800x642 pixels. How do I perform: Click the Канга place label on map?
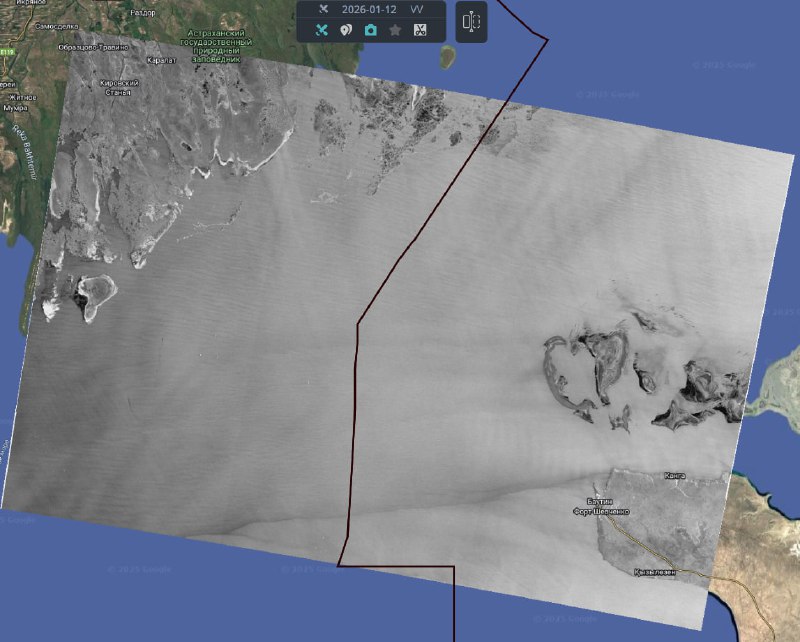click(x=674, y=476)
